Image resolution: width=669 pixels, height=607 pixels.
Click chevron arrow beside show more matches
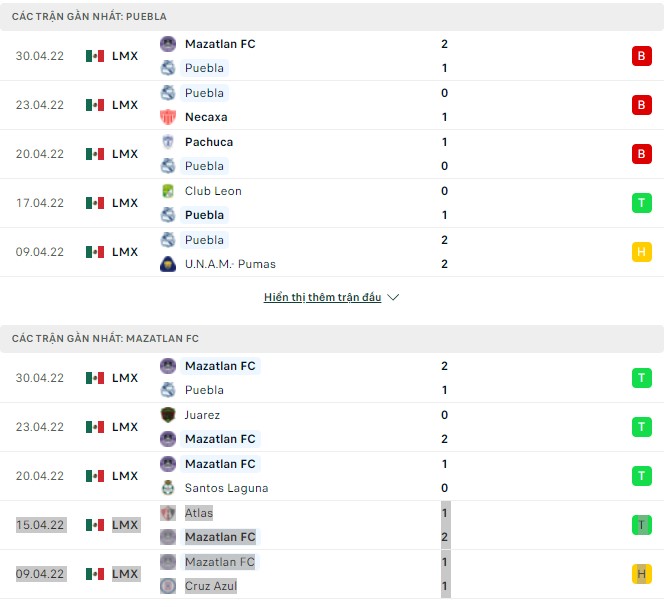pyautogui.click(x=393, y=298)
